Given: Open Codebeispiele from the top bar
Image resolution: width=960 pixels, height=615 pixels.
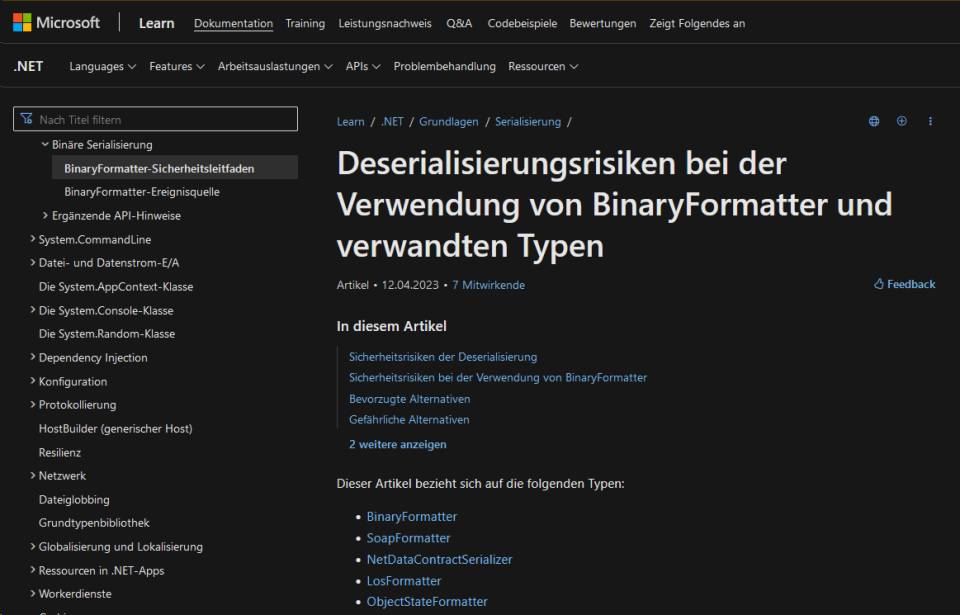Looking at the screenshot, I should 524,22.
